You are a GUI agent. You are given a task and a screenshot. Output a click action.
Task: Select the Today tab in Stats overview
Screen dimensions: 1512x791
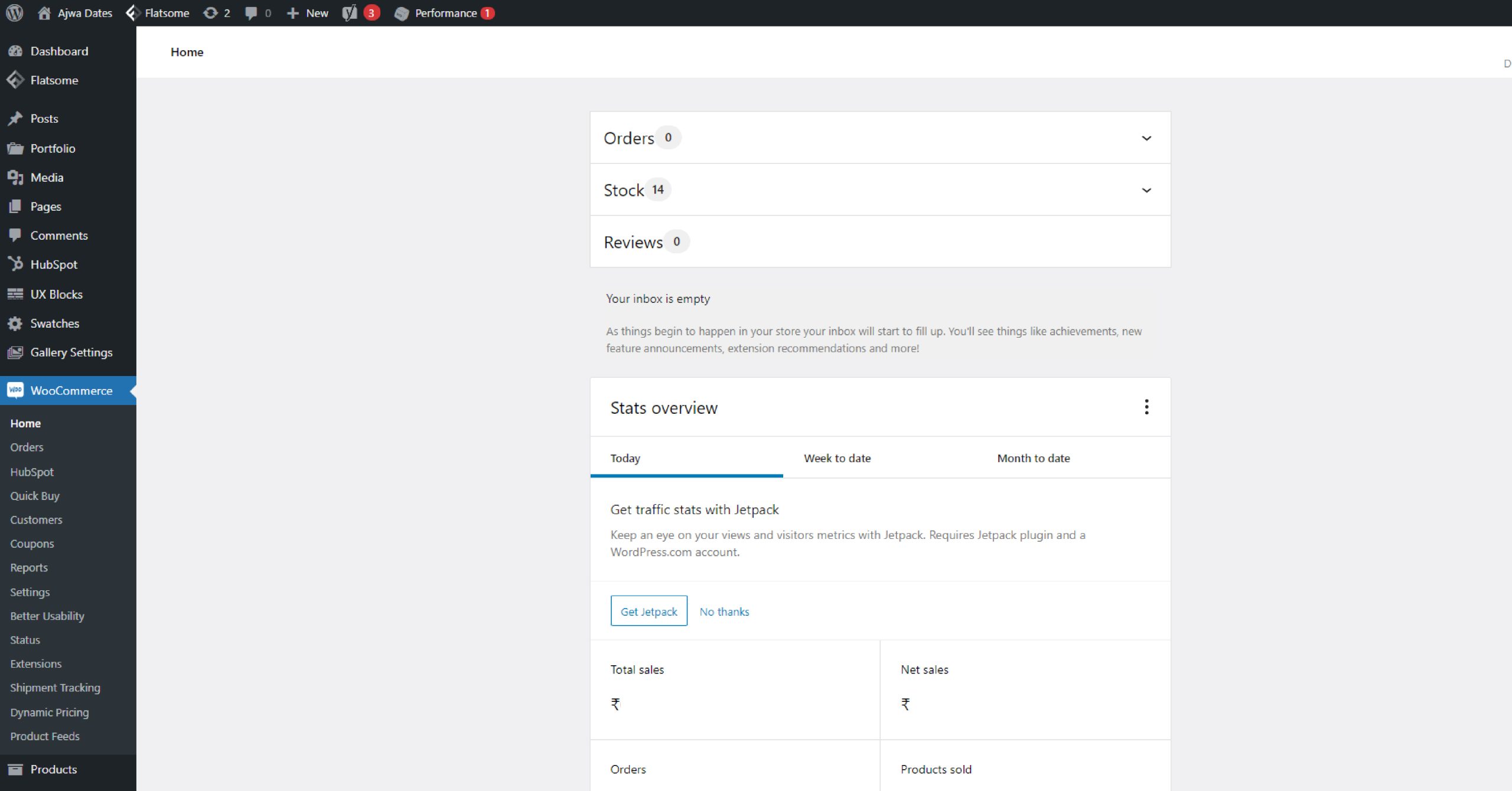(x=625, y=458)
